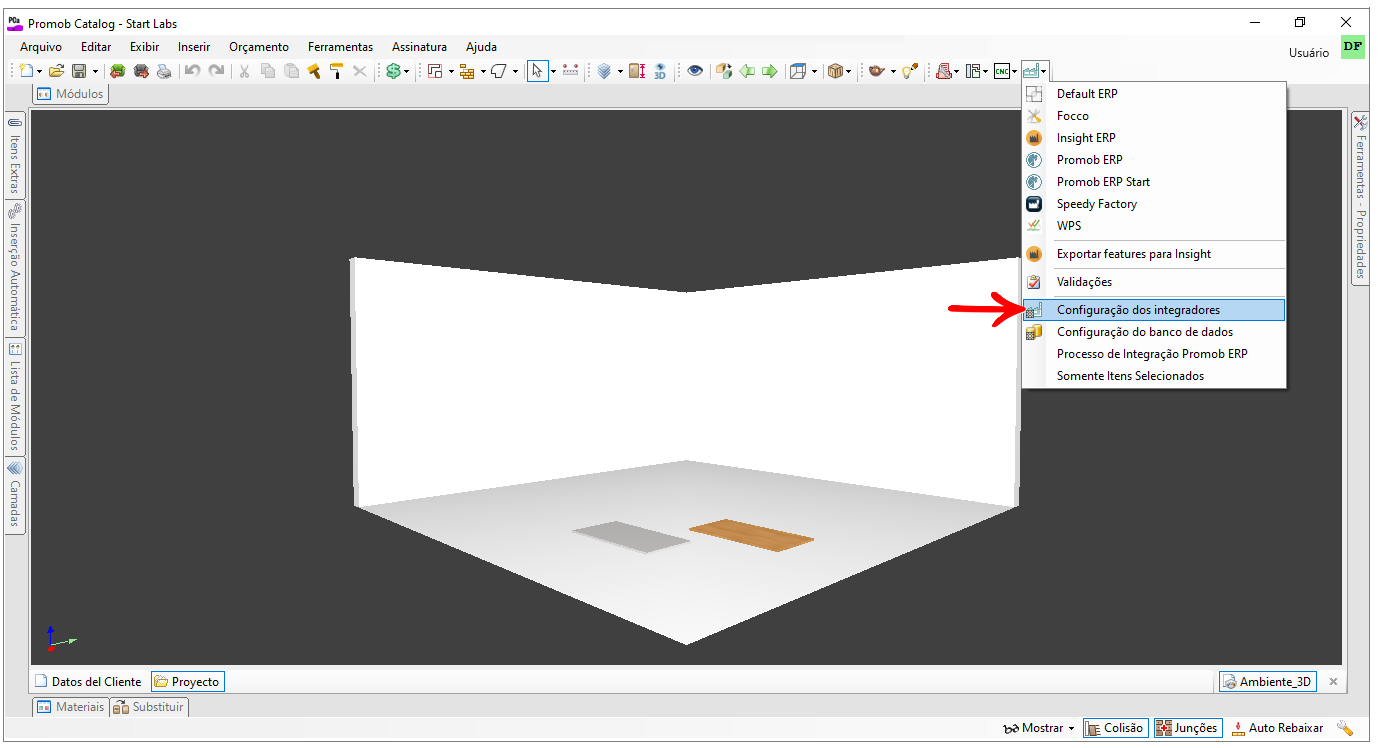Open the Módulos panel tab
The width and height of the screenshot is (1378, 748).
click(69, 94)
